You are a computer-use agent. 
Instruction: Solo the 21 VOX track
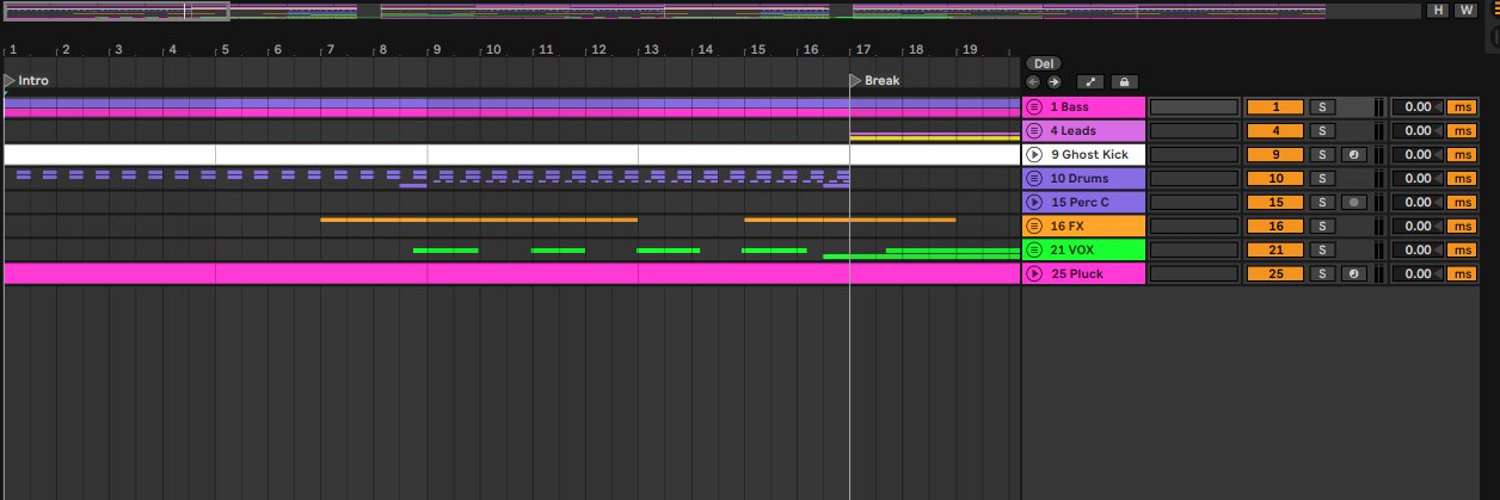(x=1322, y=250)
